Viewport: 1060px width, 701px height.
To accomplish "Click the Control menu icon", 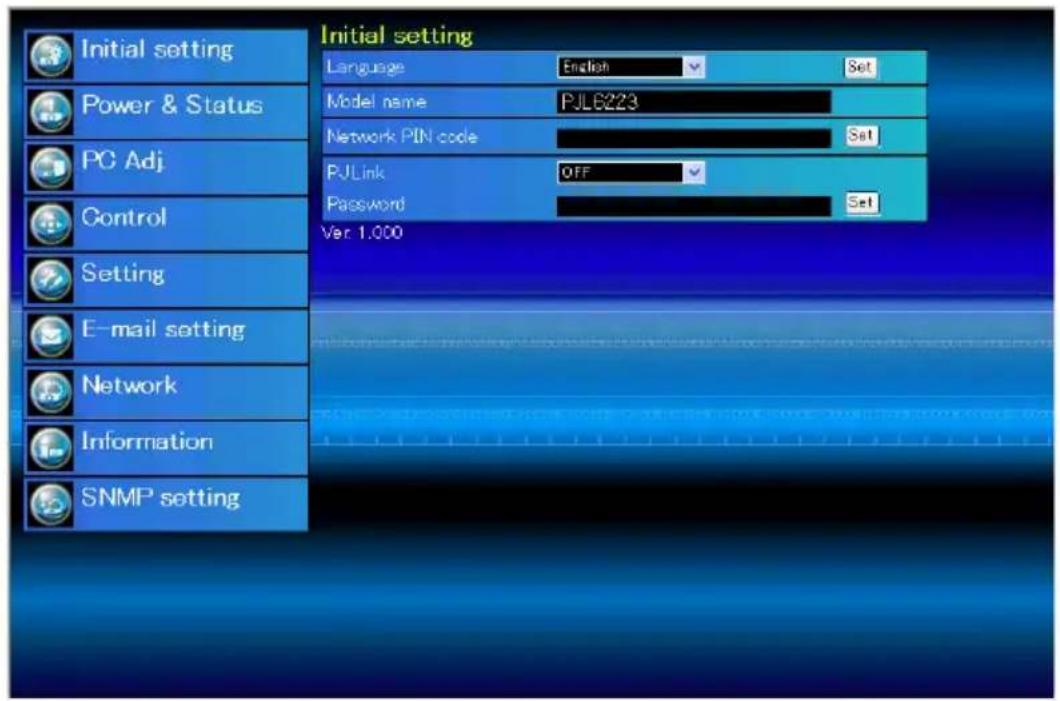I will (51, 224).
